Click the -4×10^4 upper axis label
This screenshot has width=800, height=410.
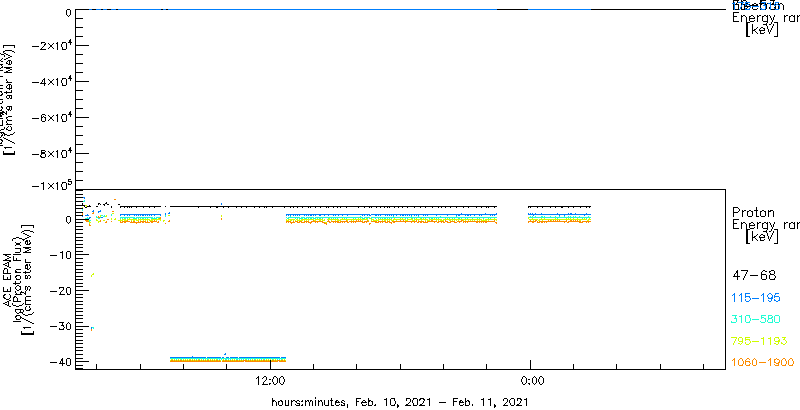pyautogui.click(x=51, y=81)
